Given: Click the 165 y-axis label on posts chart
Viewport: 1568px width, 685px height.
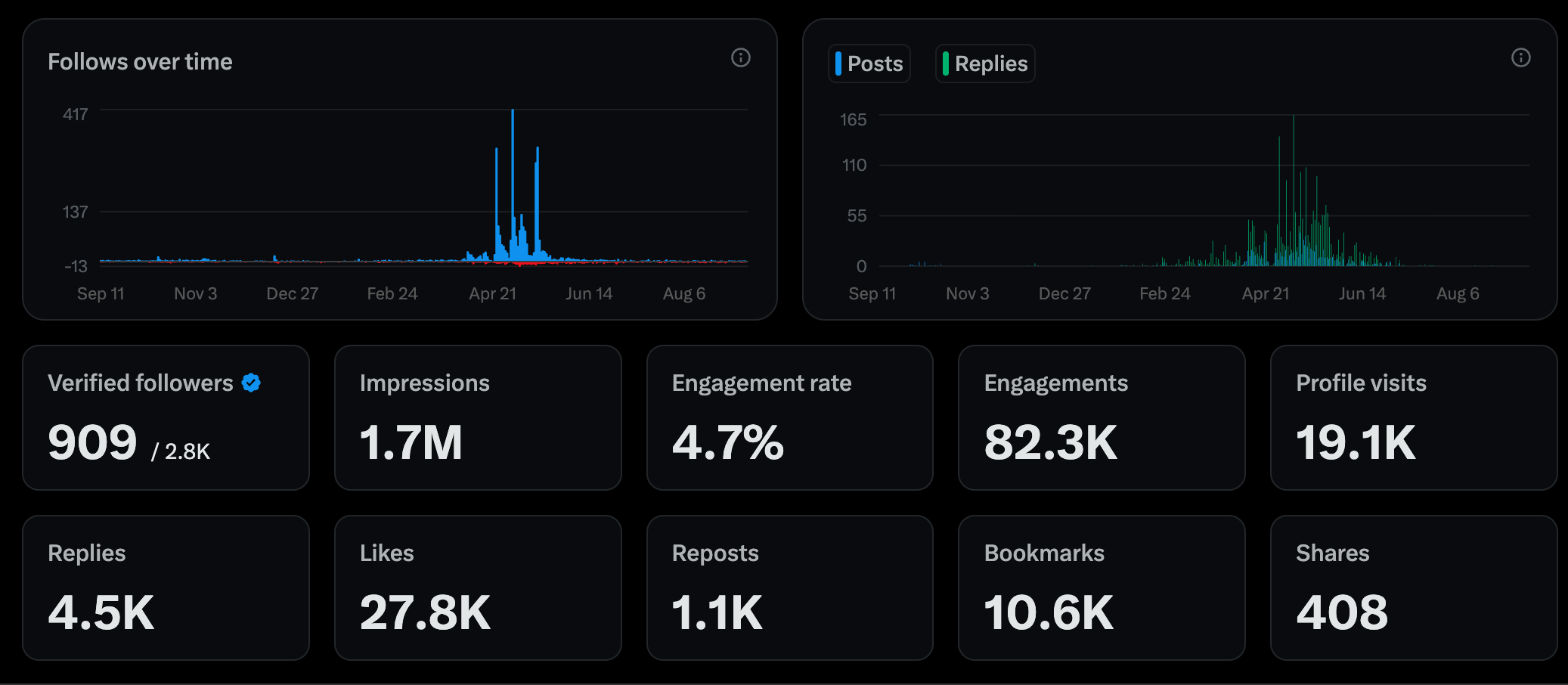Looking at the screenshot, I should [x=854, y=120].
